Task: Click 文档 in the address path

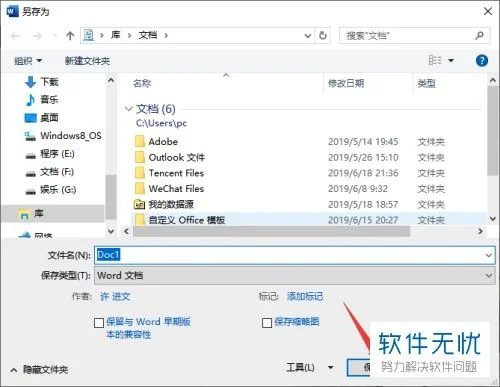Action: 148,35
